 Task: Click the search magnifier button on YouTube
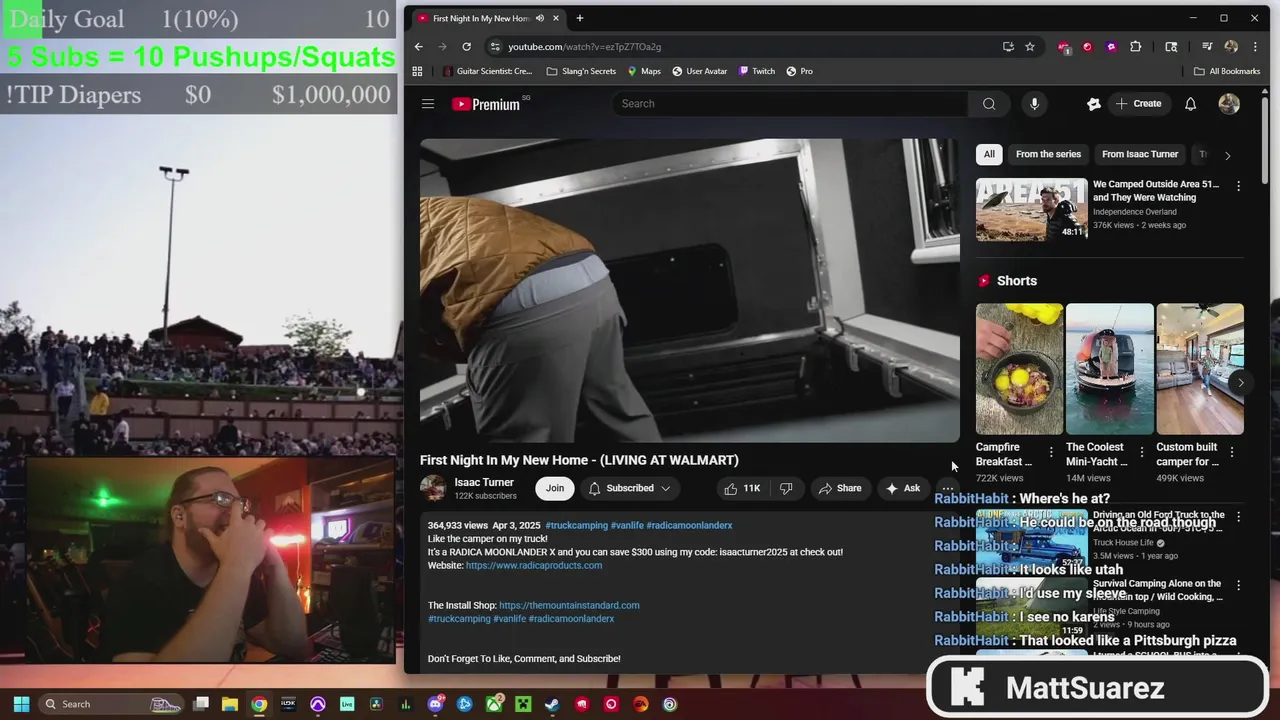pyautogui.click(x=989, y=104)
